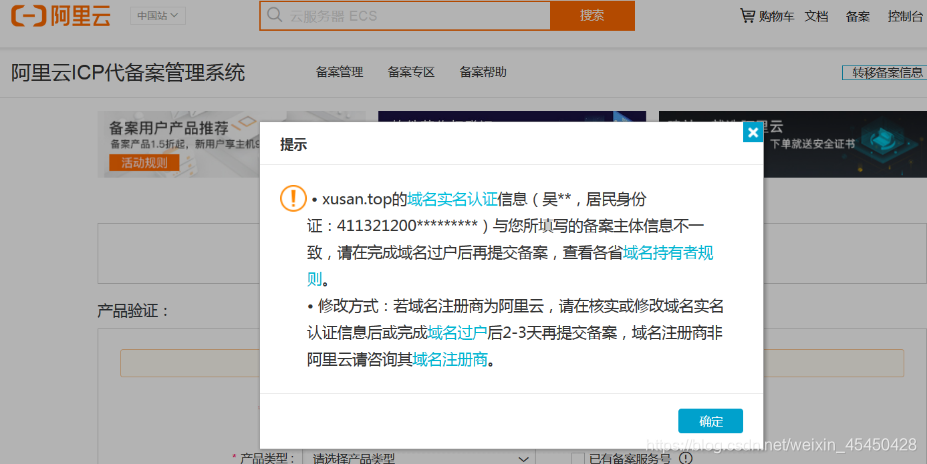This screenshot has width=927, height=464.
Task: Click the 活动规则 banner button
Action: [x=144, y=163]
